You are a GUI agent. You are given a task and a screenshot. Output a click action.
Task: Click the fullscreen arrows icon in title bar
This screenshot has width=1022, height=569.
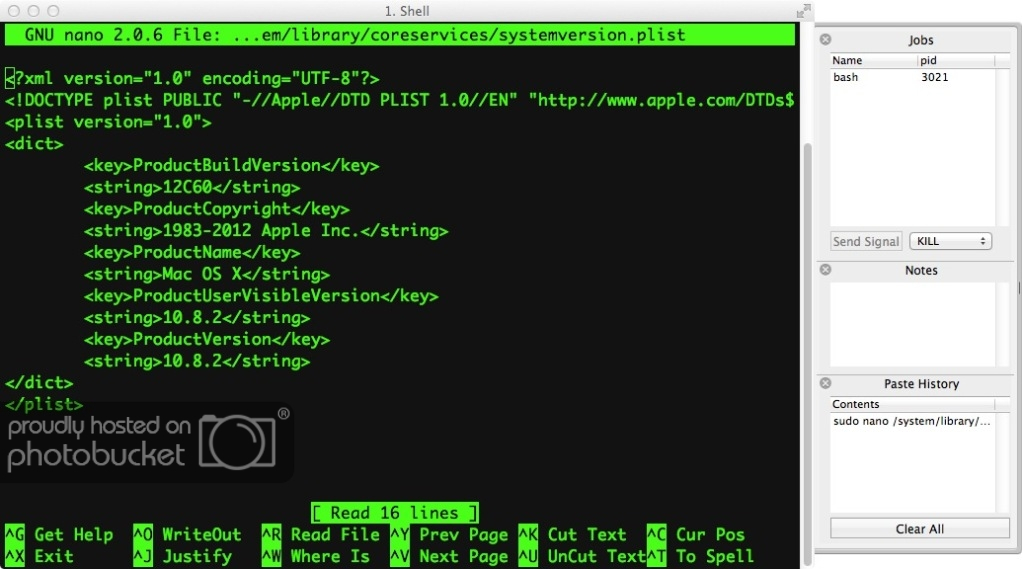804,10
